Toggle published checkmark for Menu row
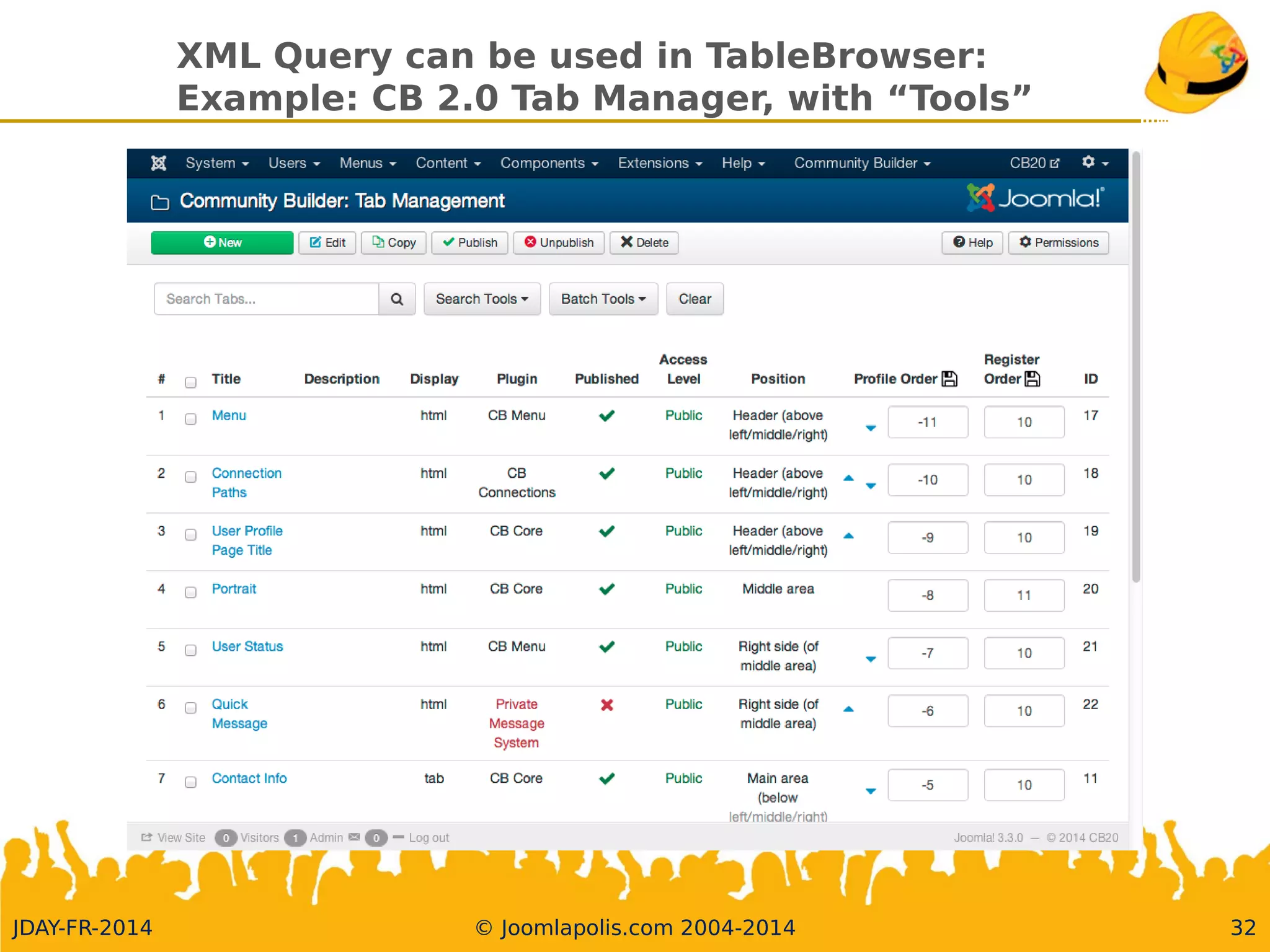This screenshot has width=1270, height=952. click(x=607, y=415)
